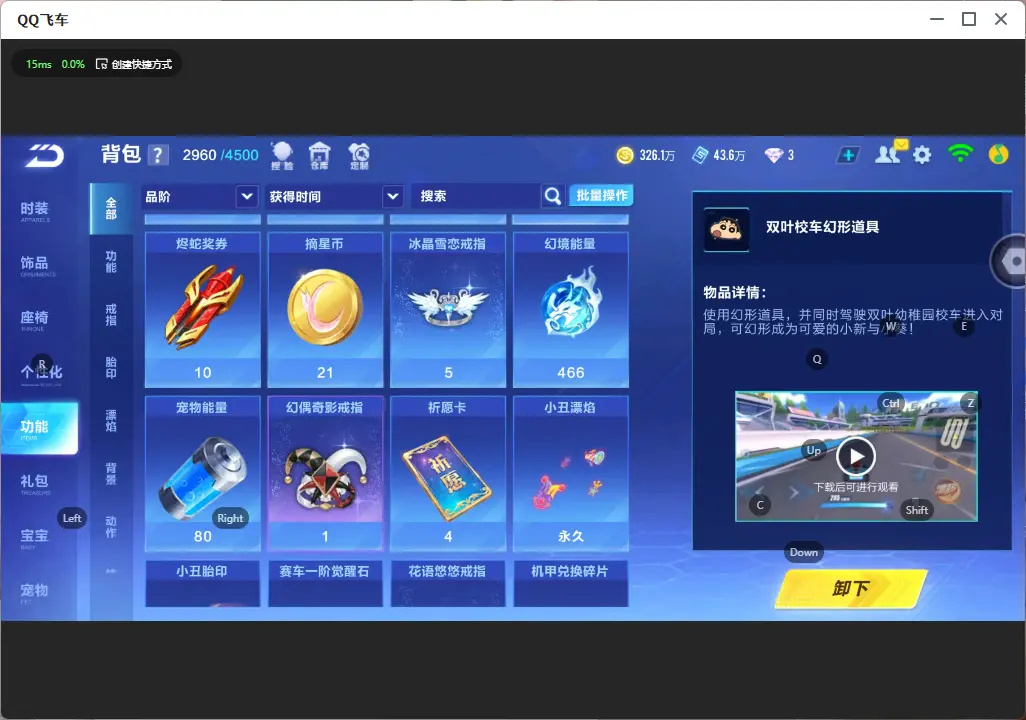1026x720 pixels.
Task: Click the search magnifier icon
Action: (553, 196)
